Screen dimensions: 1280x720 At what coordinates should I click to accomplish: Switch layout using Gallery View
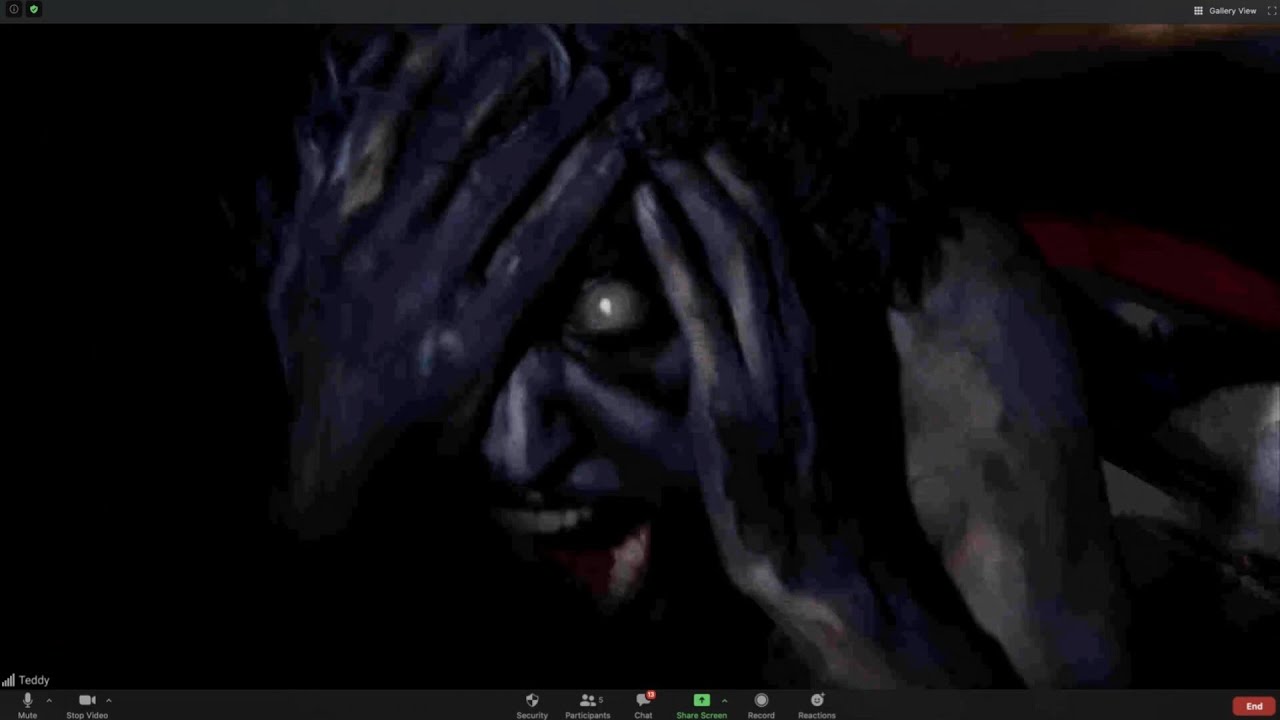click(1225, 11)
